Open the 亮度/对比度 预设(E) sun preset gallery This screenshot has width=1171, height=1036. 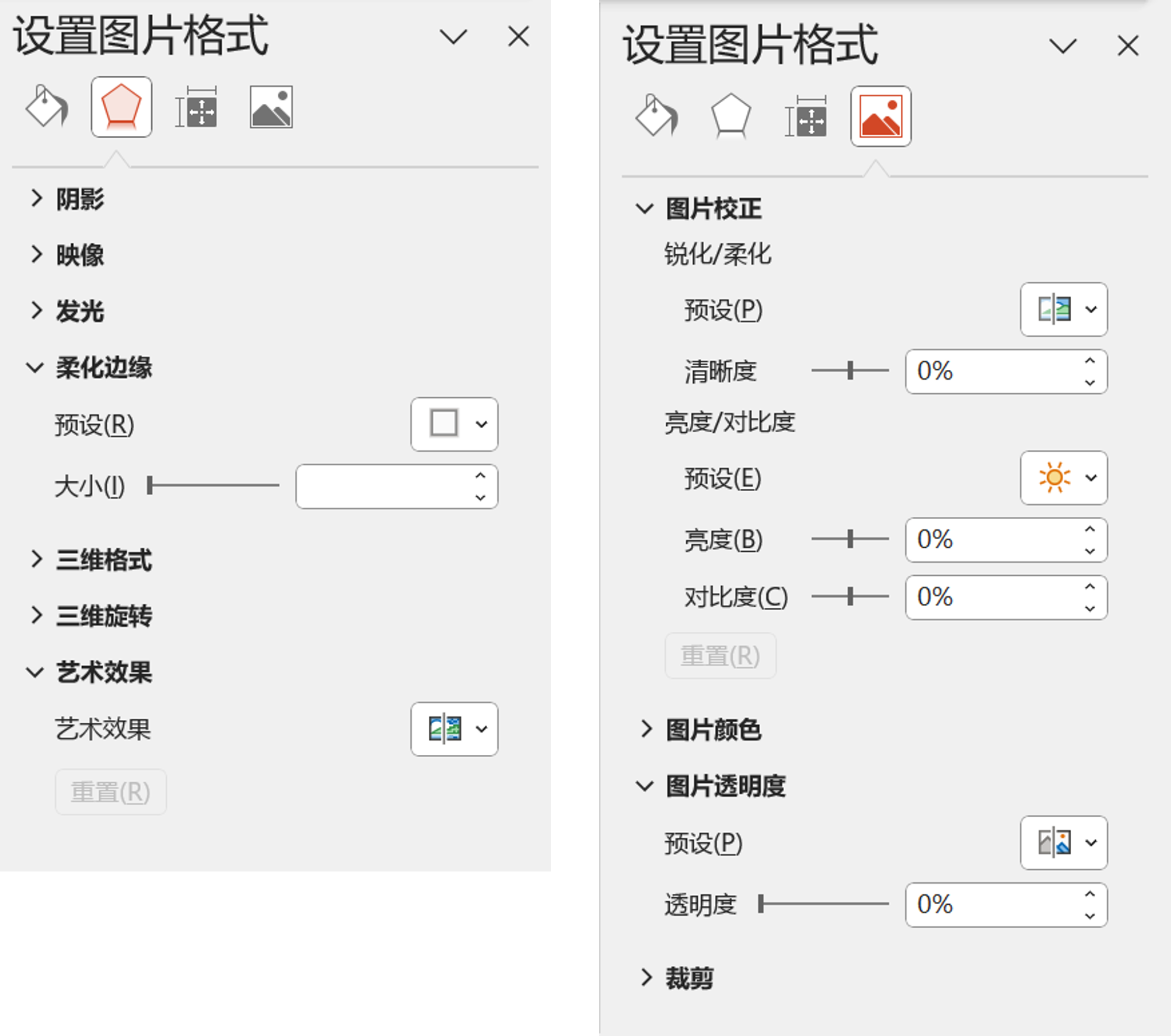click(1064, 478)
